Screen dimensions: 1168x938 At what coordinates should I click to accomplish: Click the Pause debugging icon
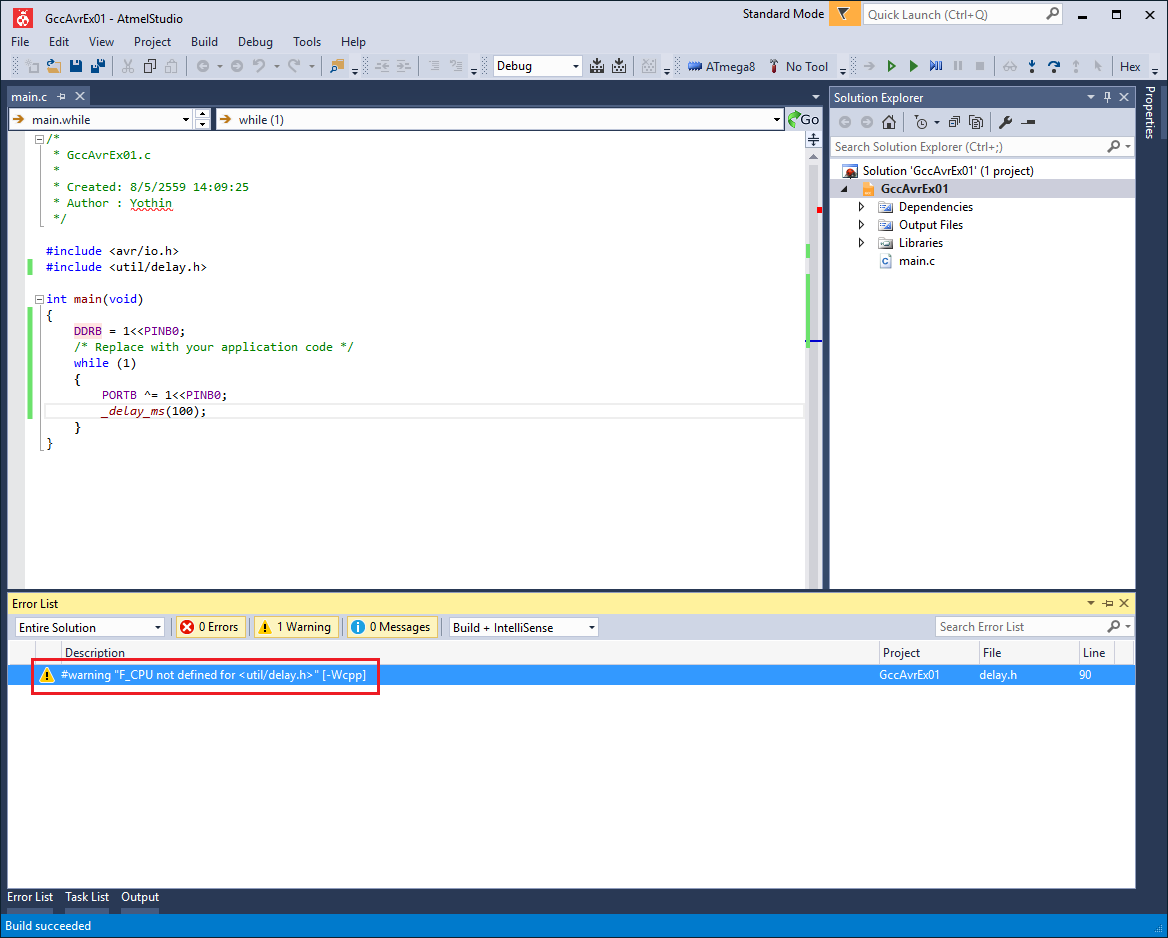click(x=958, y=66)
